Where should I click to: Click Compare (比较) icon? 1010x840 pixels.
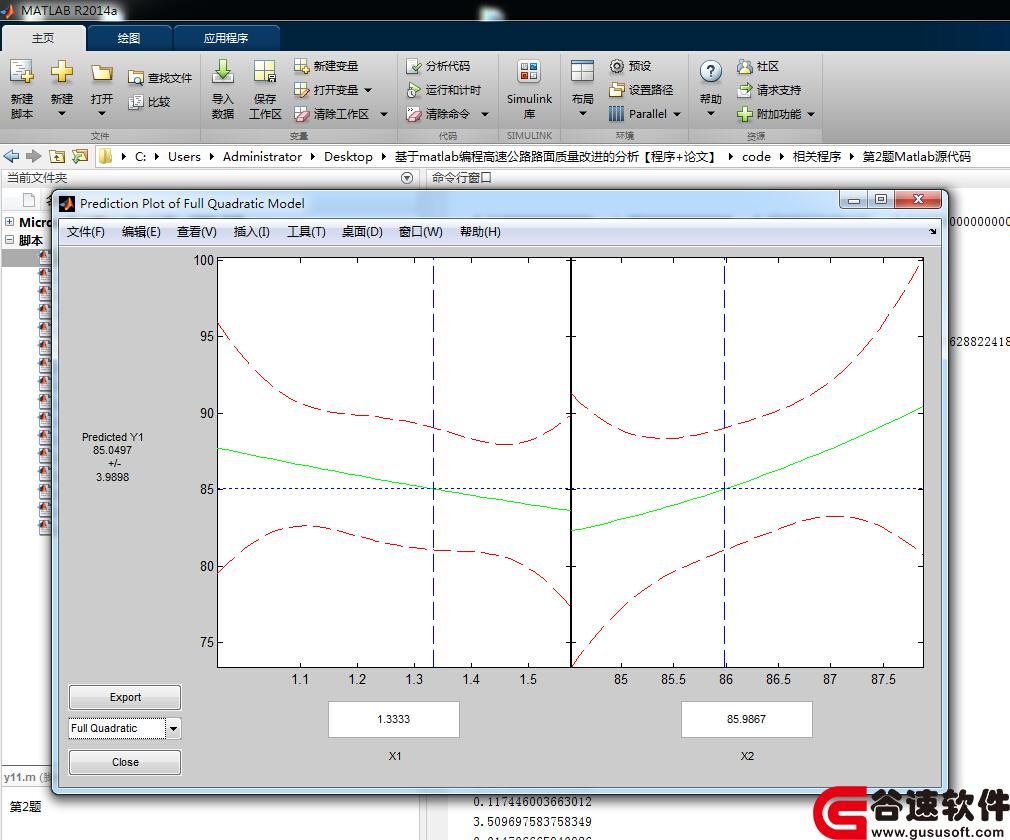[x=135, y=102]
